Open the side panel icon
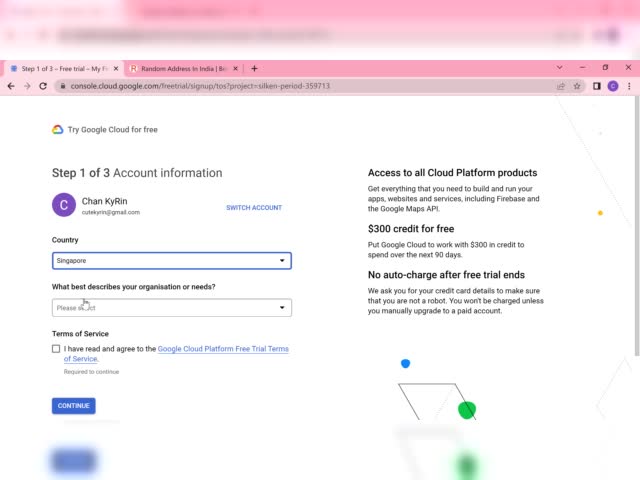640x480 pixels. pos(597,86)
